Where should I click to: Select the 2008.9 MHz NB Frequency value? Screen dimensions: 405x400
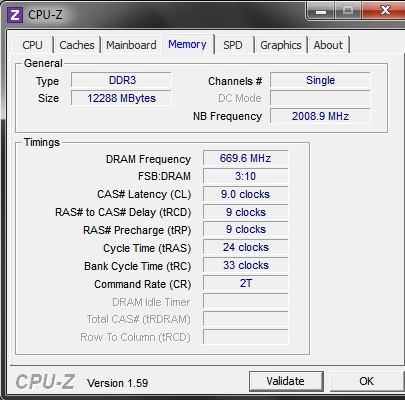pyautogui.click(x=320, y=116)
